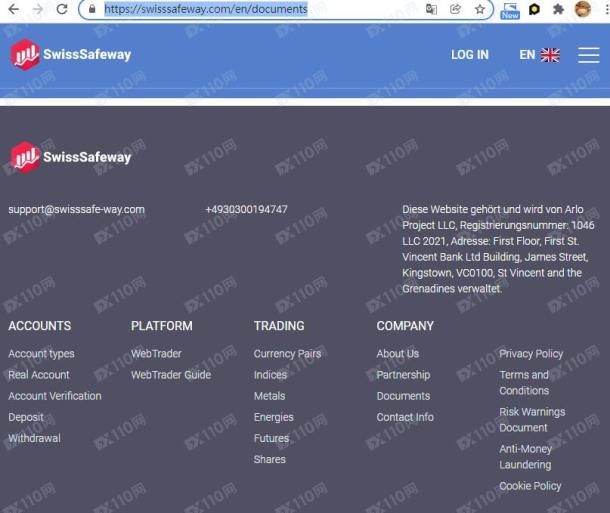The height and width of the screenshot is (513, 610).
Task: Open the Real Account link
Action: (39, 375)
